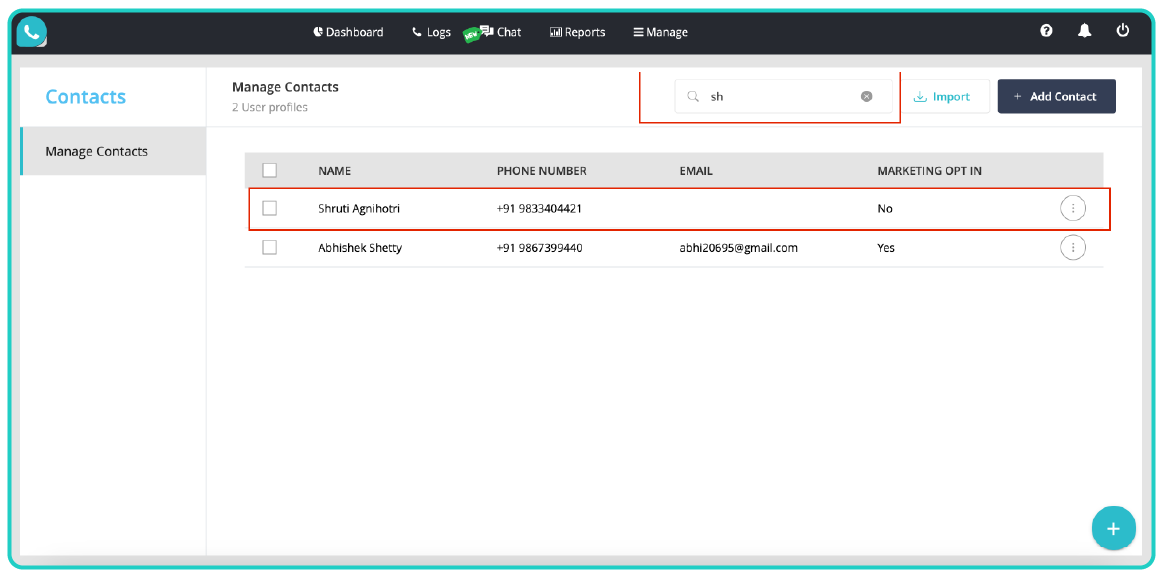The height and width of the screenshot is (583, 1163).
Task: Click the Add Contact button
Action: pyautogui.click(x=1056, y=96)
